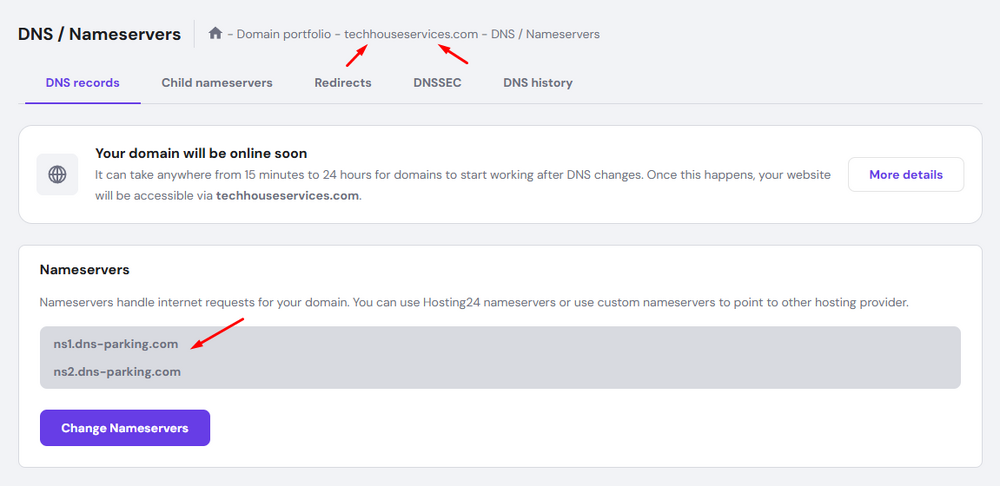Click the nameservers description about Hosting24

[473, 302]
